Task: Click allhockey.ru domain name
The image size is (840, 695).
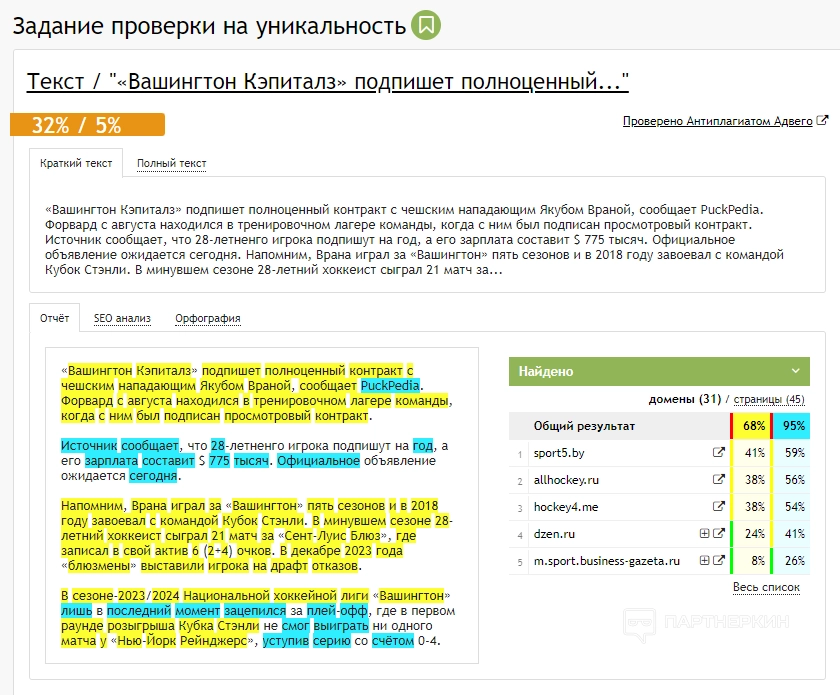Action: [x=566, y=480]
